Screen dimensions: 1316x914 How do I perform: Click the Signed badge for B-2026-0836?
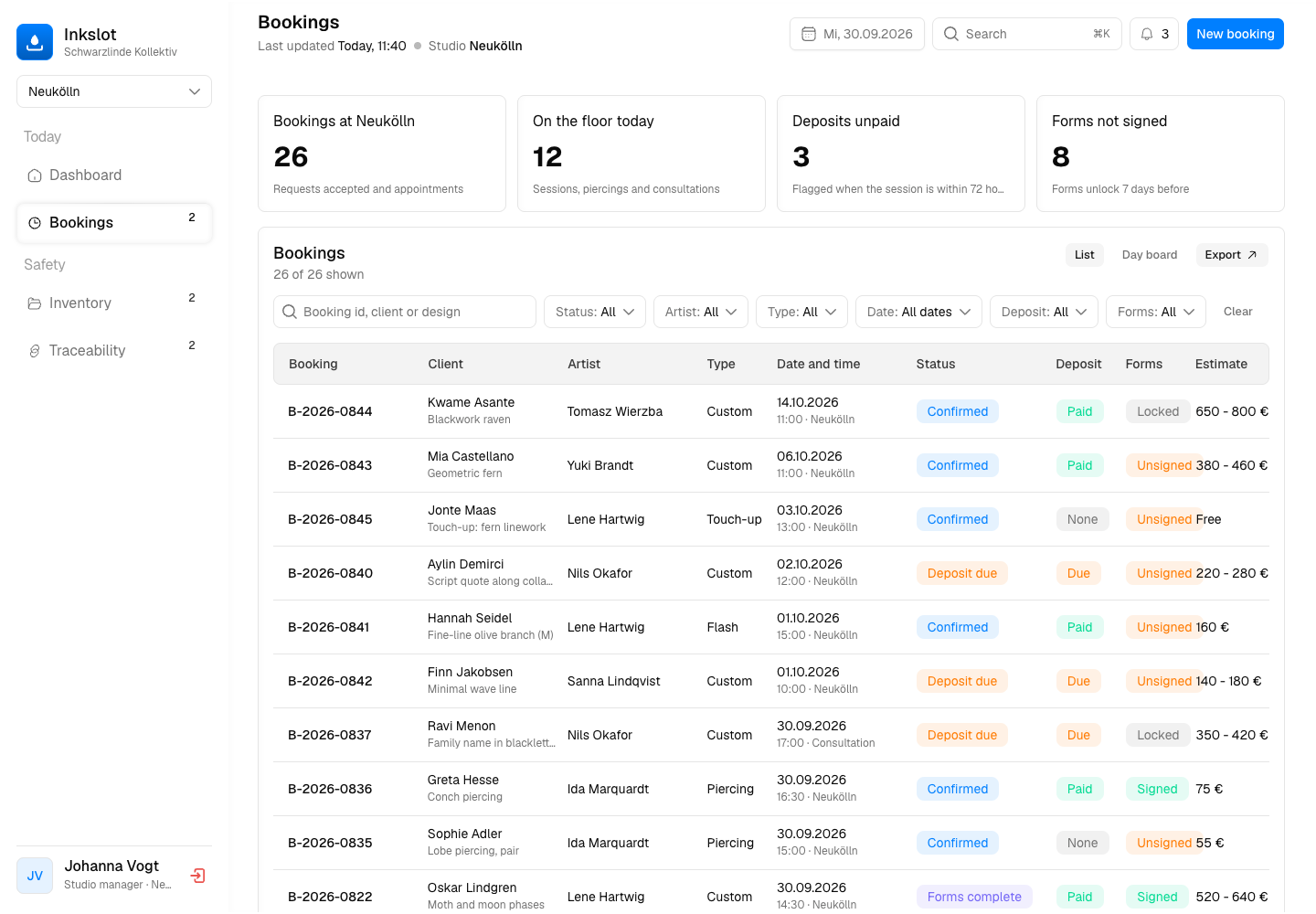(1157, 789)
